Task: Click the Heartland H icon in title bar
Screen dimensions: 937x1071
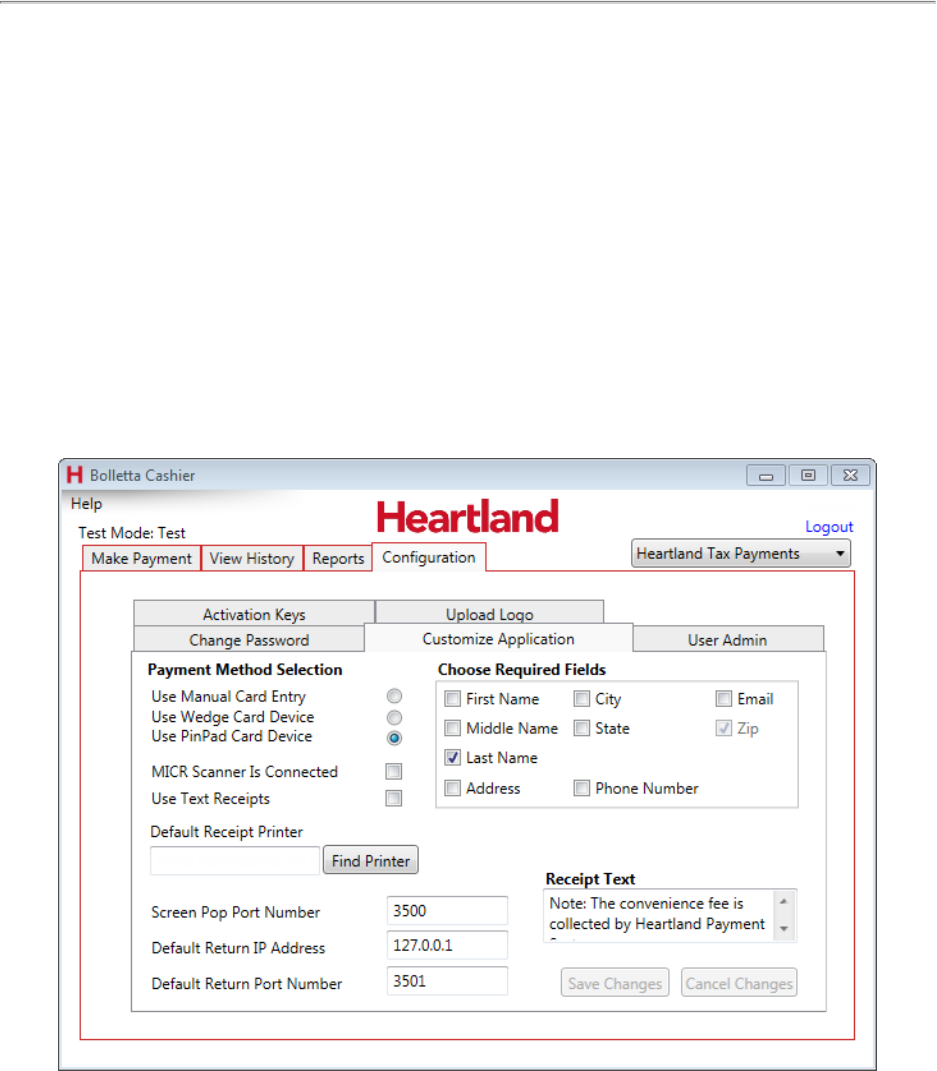Action: pos(74,475)
